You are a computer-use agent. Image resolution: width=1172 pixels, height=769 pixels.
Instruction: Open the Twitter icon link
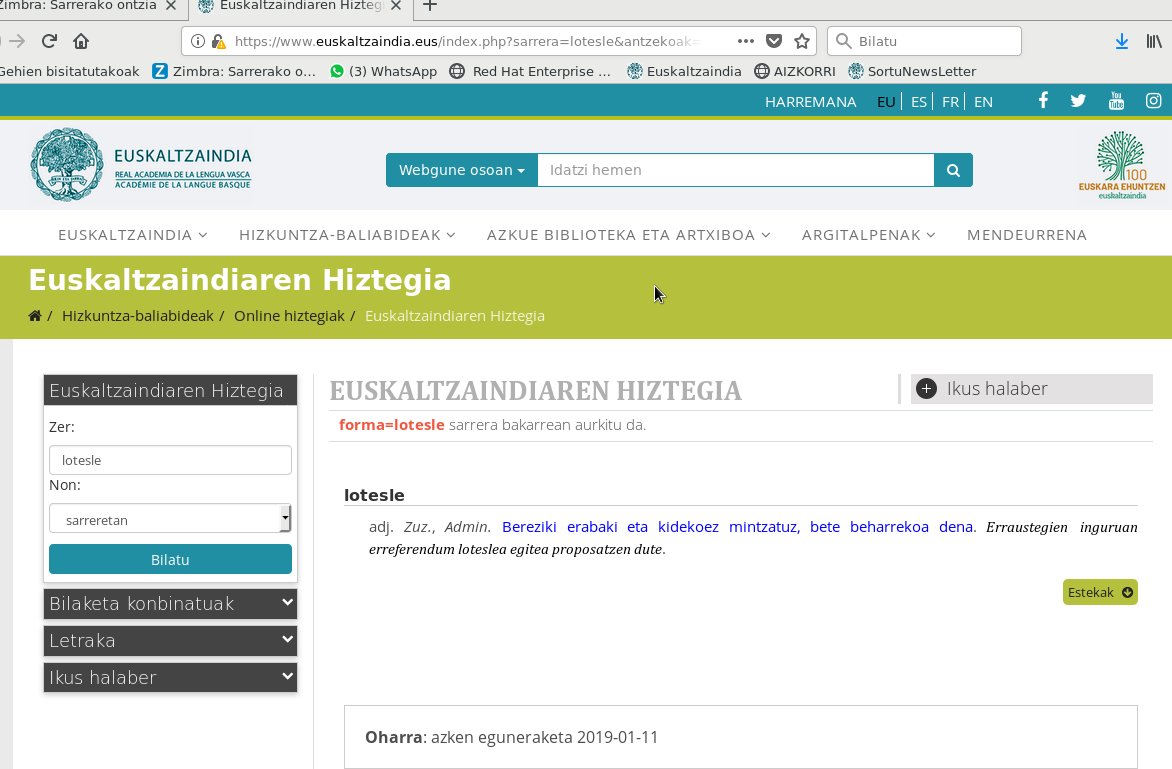point(1077,101)
